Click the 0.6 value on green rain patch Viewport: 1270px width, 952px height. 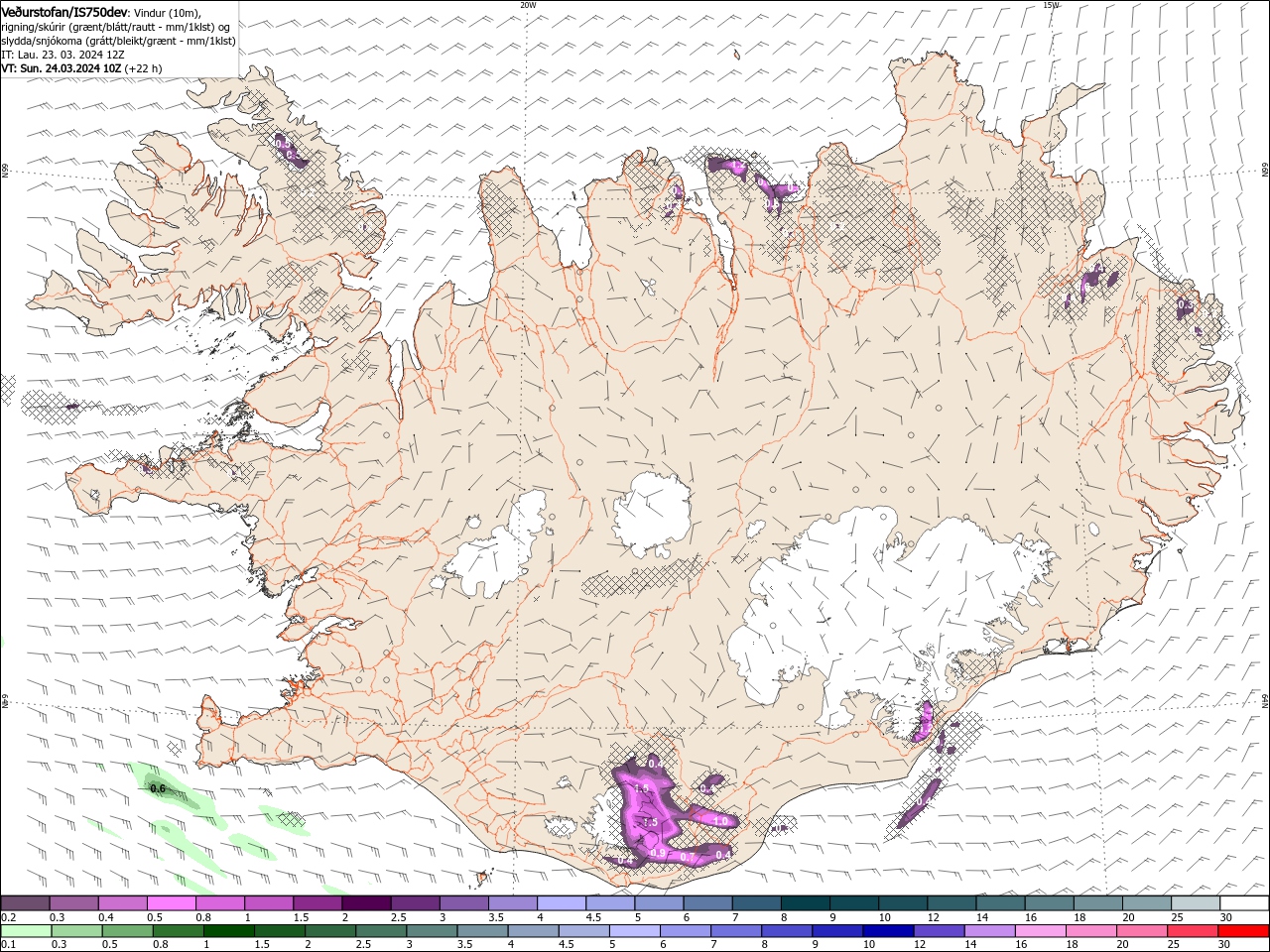(157, 789)
